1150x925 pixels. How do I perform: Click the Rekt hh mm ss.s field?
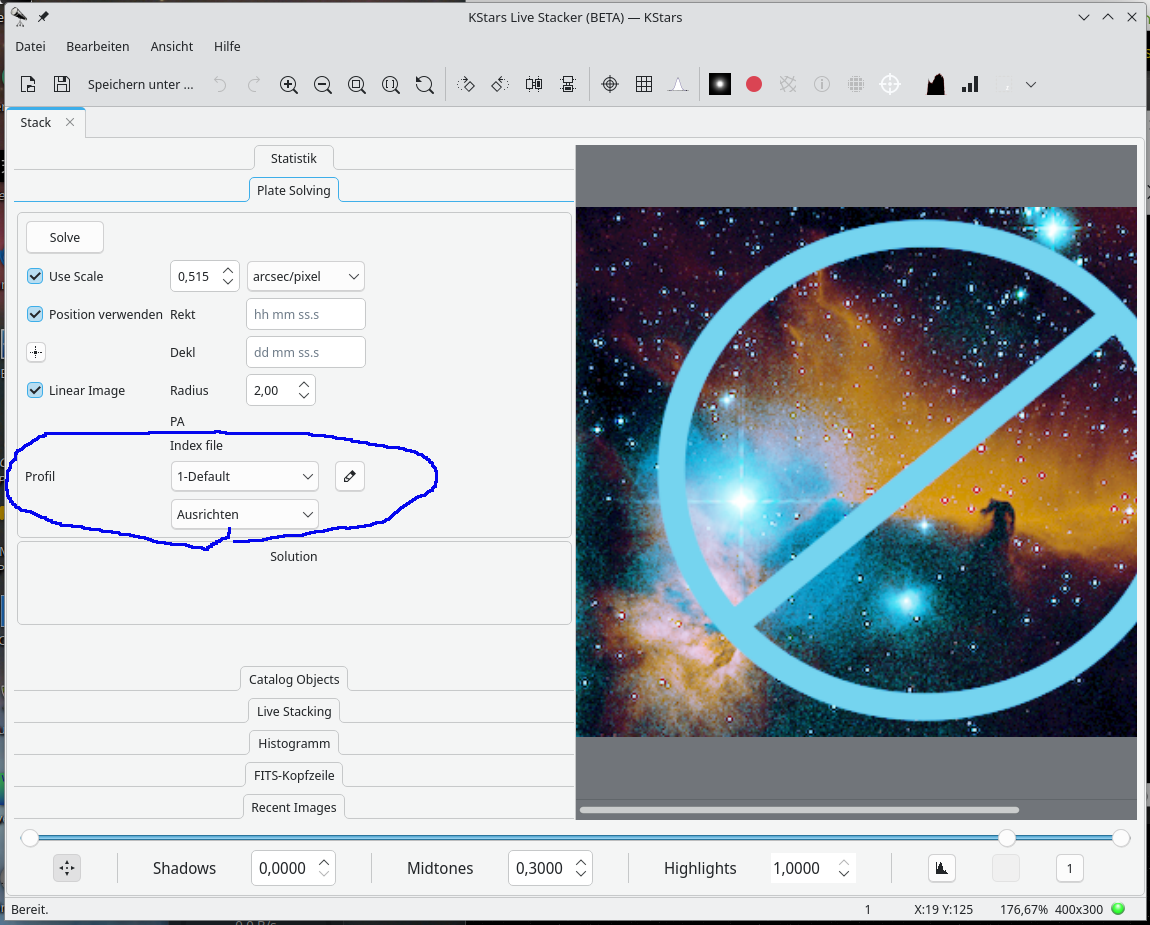tap(306, 314)
